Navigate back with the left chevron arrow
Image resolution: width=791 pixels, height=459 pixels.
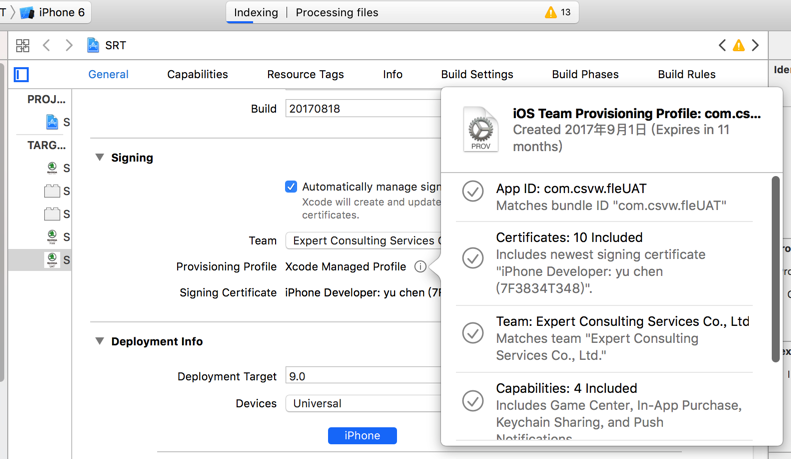click(x=46, y=45)
